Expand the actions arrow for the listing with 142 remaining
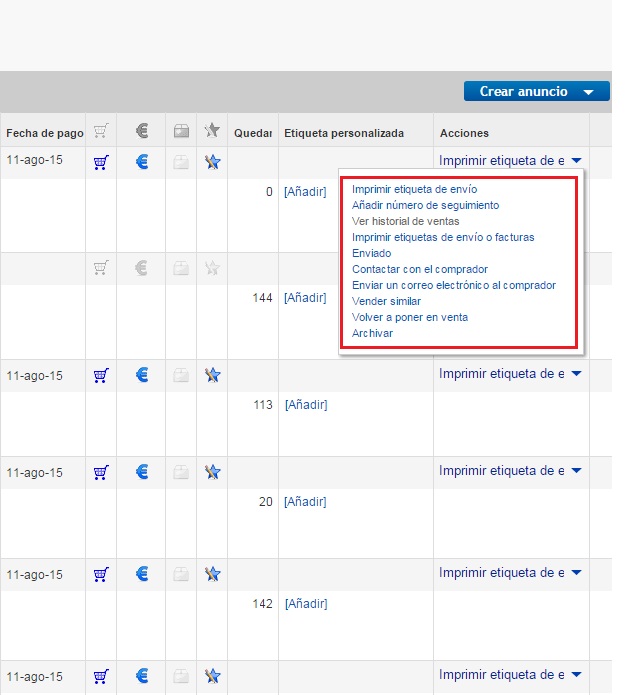Viewport: 627px width, 695px height. pos(576,572)
